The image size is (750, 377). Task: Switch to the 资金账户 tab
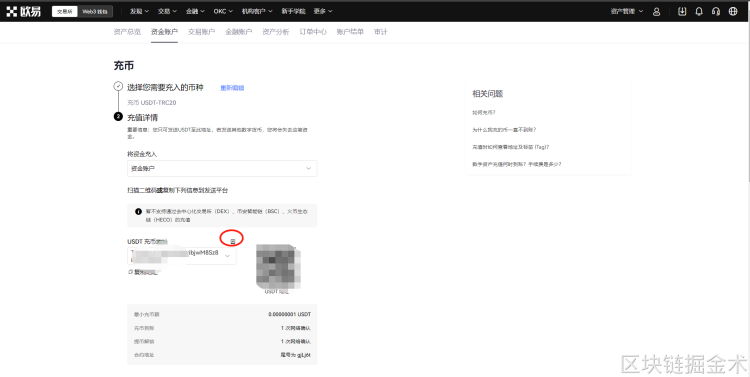click(x=164, y=32)
